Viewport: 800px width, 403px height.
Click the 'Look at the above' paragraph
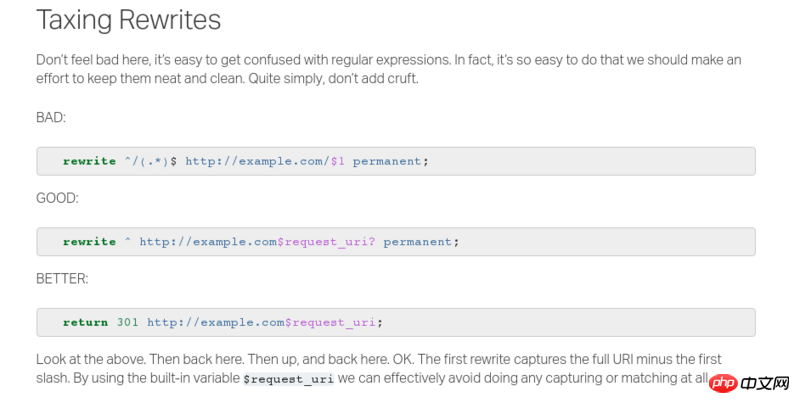[x=379, y=368]
